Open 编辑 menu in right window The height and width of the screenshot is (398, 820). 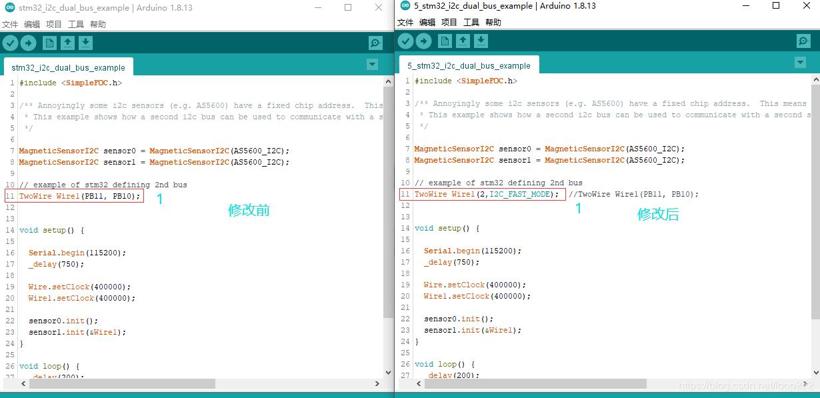point(427,22)
